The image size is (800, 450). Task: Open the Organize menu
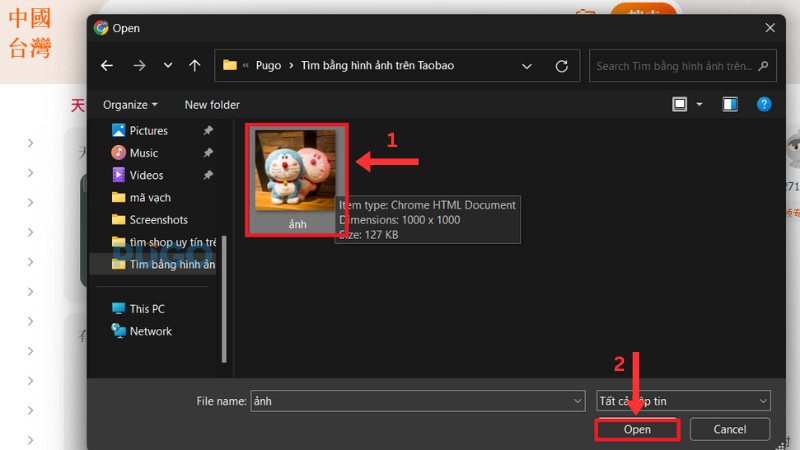point(130,105)
